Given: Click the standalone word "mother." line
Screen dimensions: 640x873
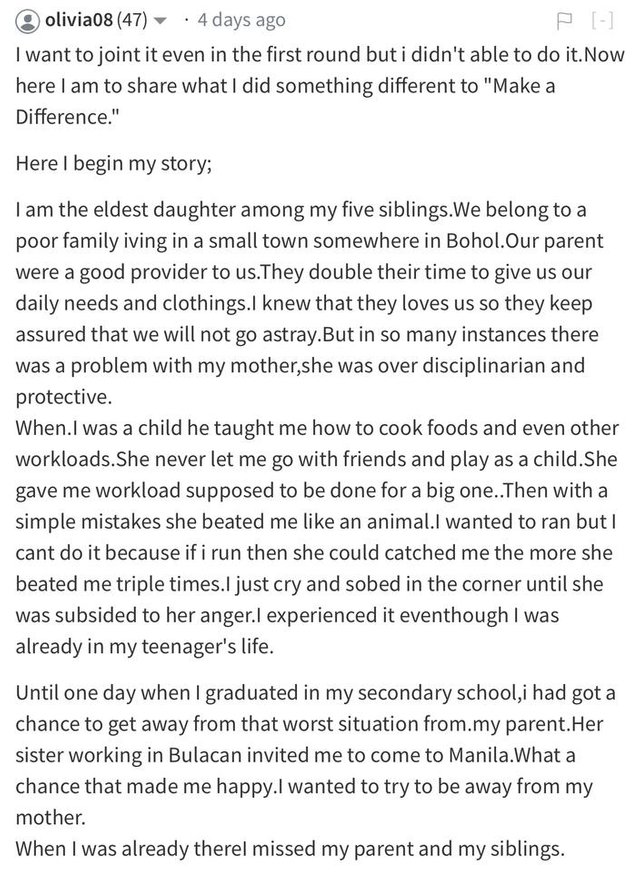Looking at the screenshot, I should coord(51,818).
